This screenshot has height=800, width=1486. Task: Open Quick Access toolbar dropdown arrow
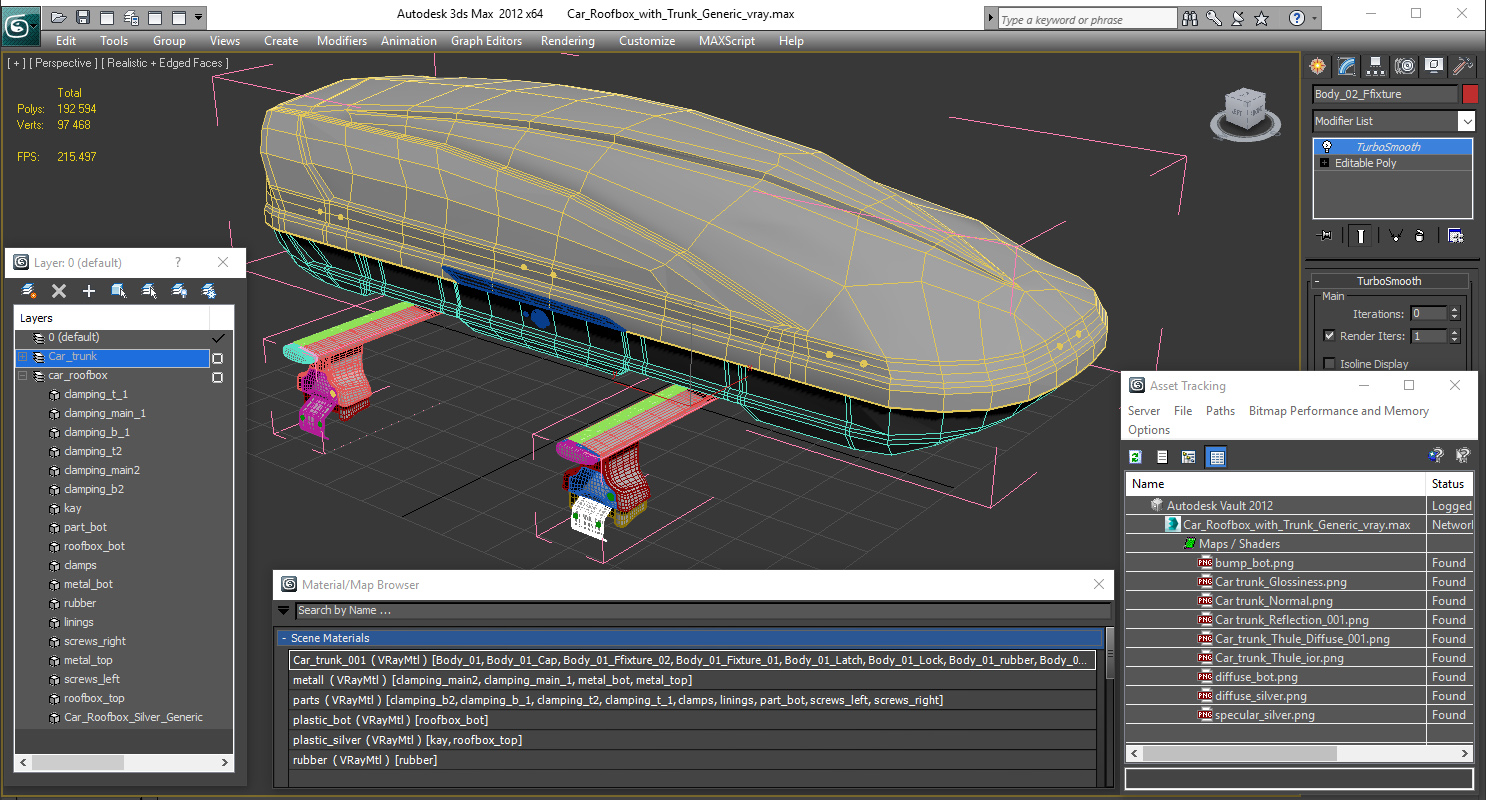(x=199, y=17)
